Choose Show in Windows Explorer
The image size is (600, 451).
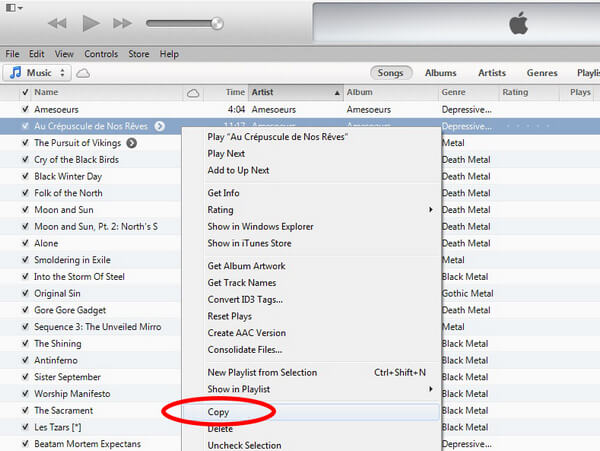pos(311,226)
